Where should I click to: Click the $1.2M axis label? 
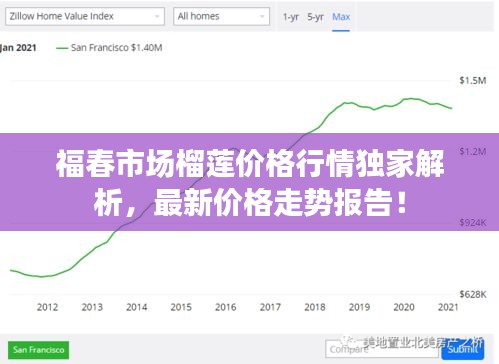click(473, 152)
